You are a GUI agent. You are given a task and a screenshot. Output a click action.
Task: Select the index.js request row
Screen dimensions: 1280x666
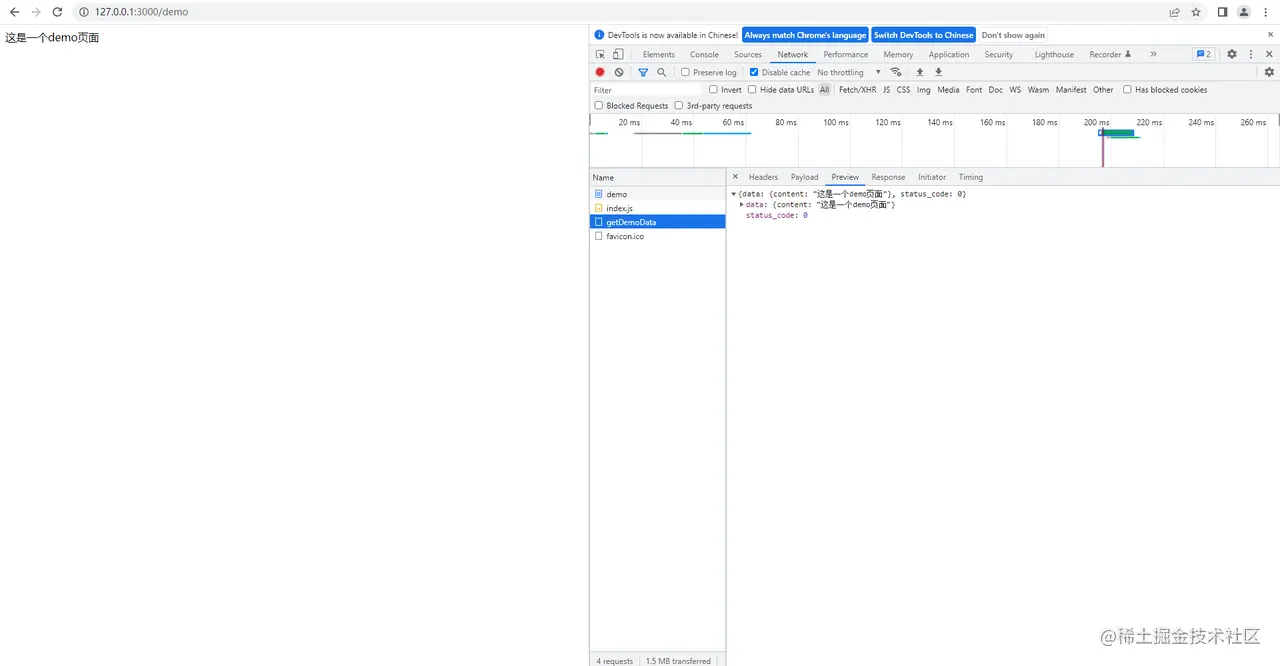coord(658,208)
